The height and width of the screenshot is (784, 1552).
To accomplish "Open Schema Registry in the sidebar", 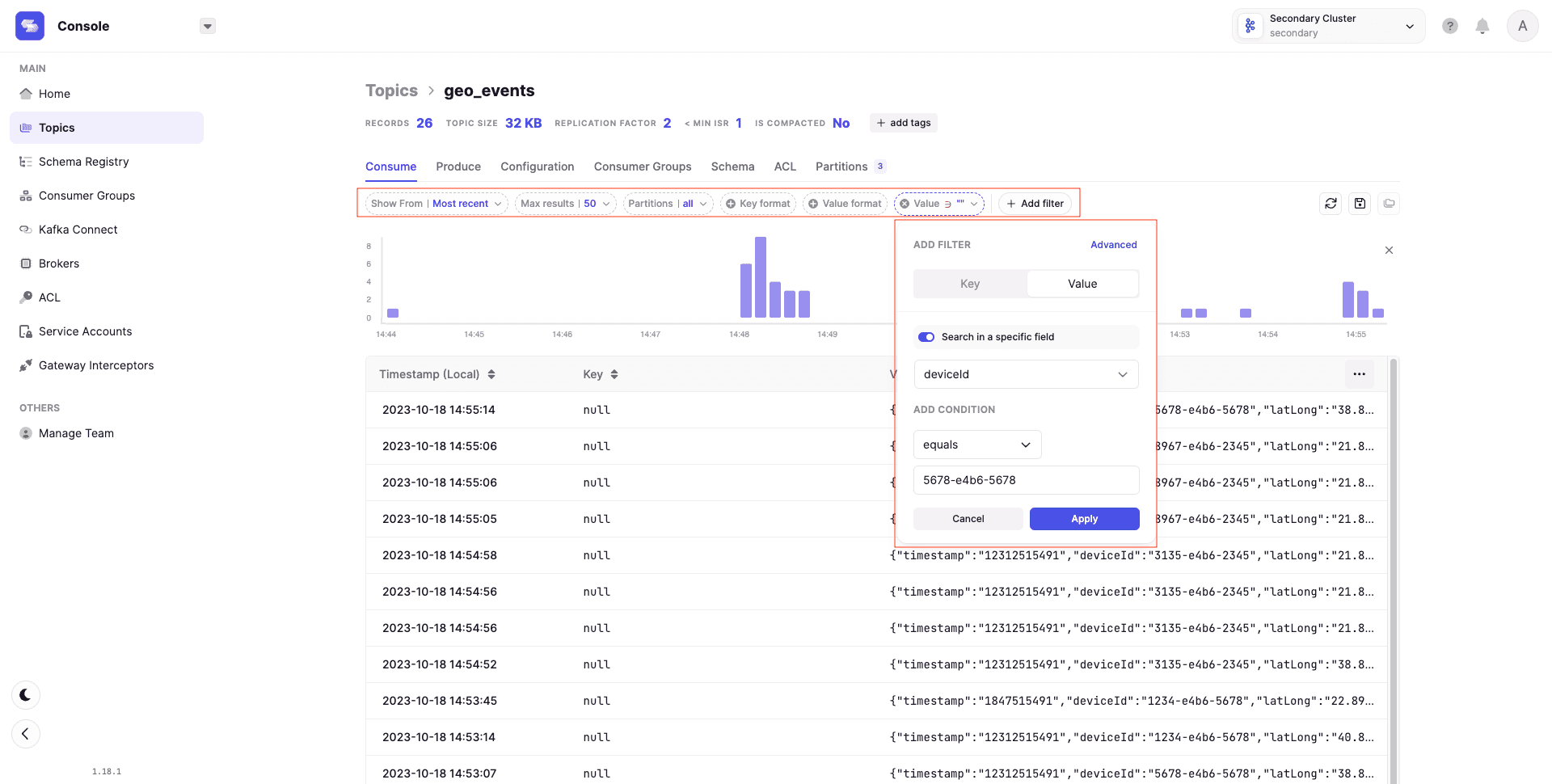I will click(83, 162).
